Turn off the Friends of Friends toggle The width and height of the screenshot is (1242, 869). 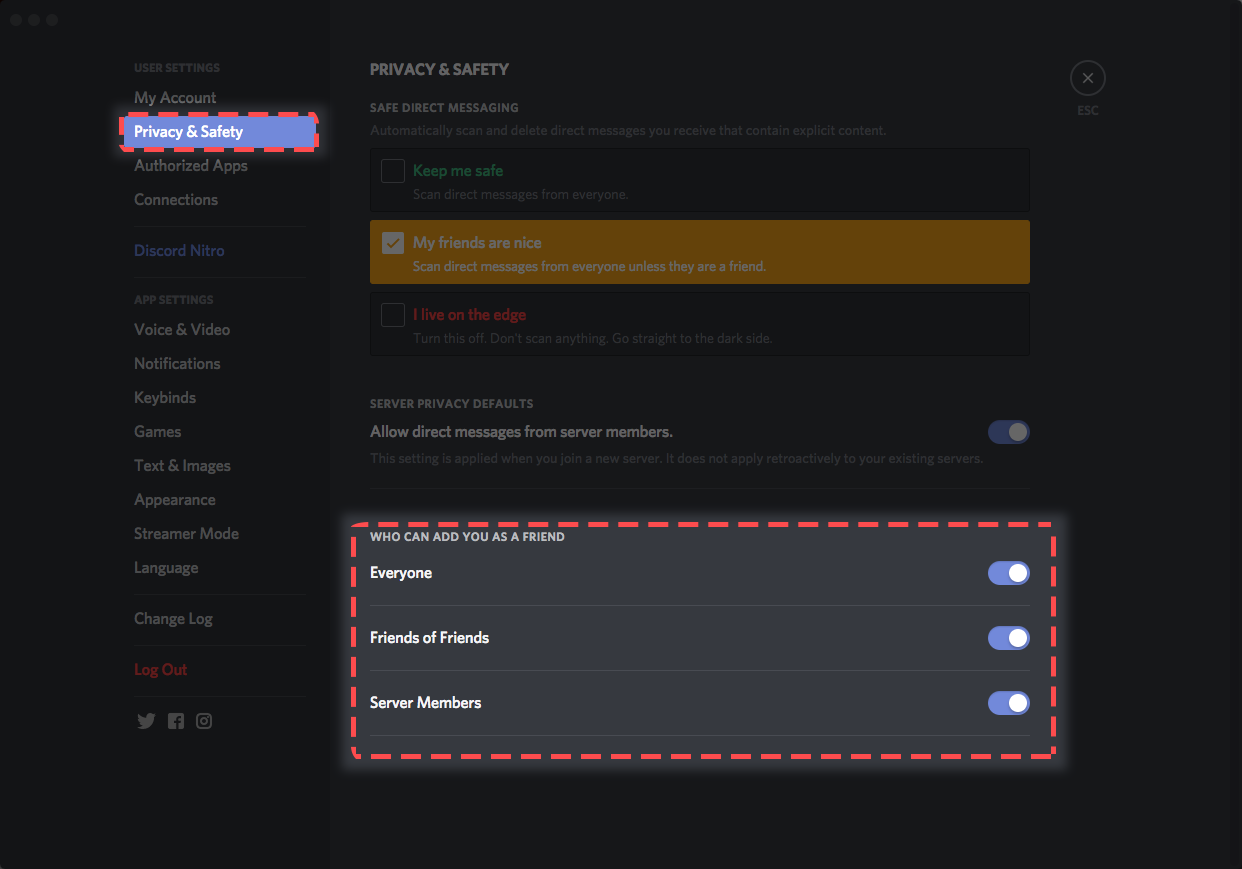(1009, 638)
